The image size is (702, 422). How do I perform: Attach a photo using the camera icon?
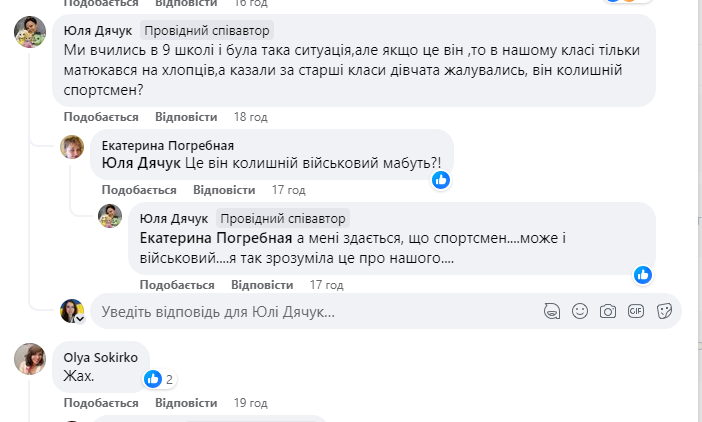tap(607, 311)
